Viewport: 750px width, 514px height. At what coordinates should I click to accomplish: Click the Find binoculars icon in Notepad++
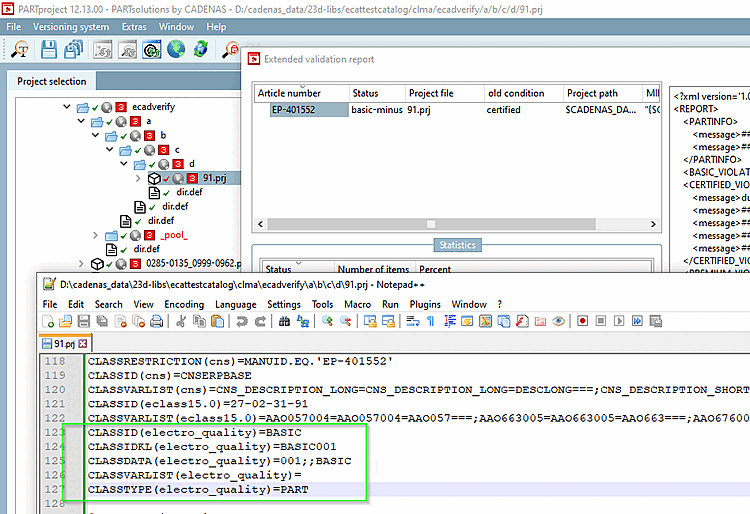point(285,321)
